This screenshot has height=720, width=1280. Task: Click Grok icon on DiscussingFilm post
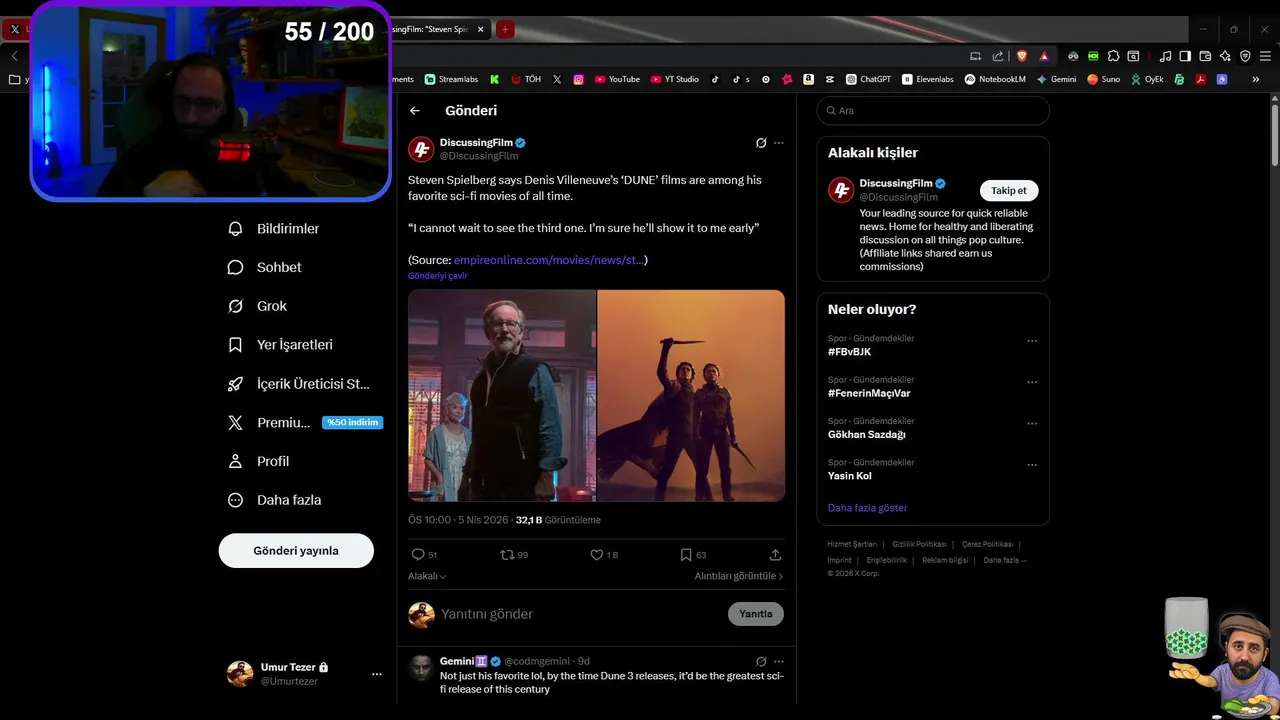[761, 143]
